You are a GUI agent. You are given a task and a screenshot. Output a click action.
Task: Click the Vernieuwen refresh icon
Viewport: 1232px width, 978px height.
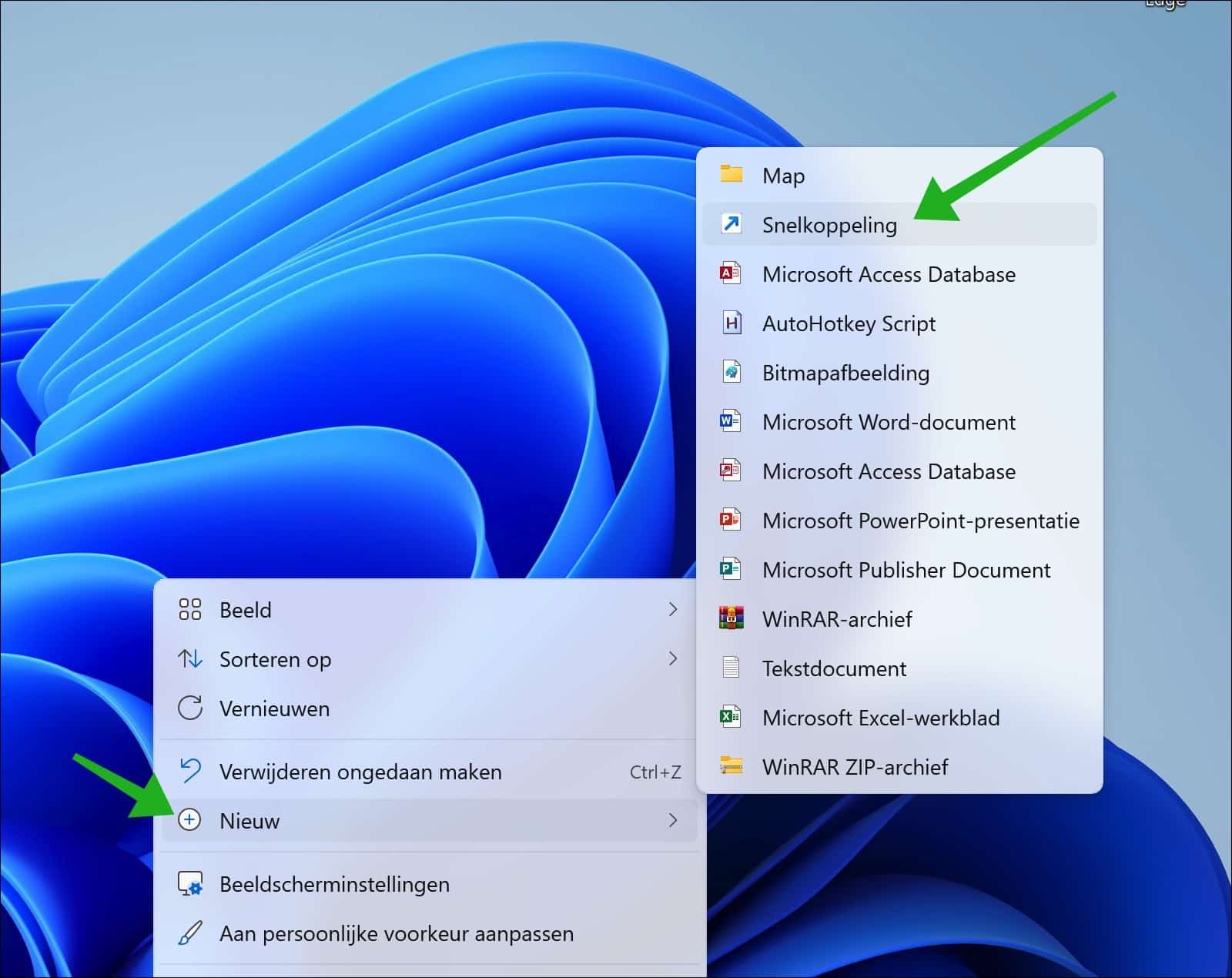pos(190,708)
